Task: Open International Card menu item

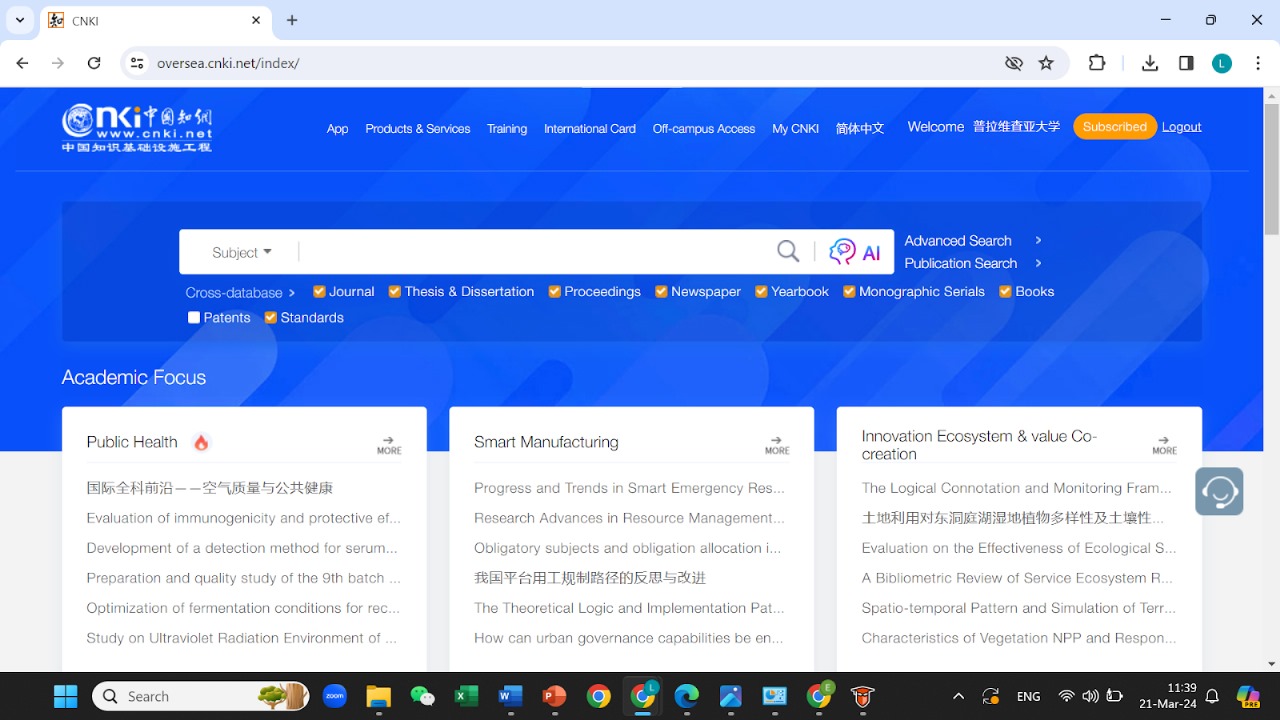Action: (590, 128)
